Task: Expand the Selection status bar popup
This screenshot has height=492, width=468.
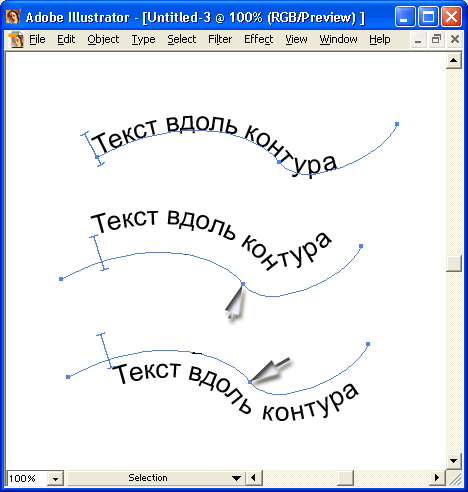Action: pyautogui.click(x=236, y=478)
